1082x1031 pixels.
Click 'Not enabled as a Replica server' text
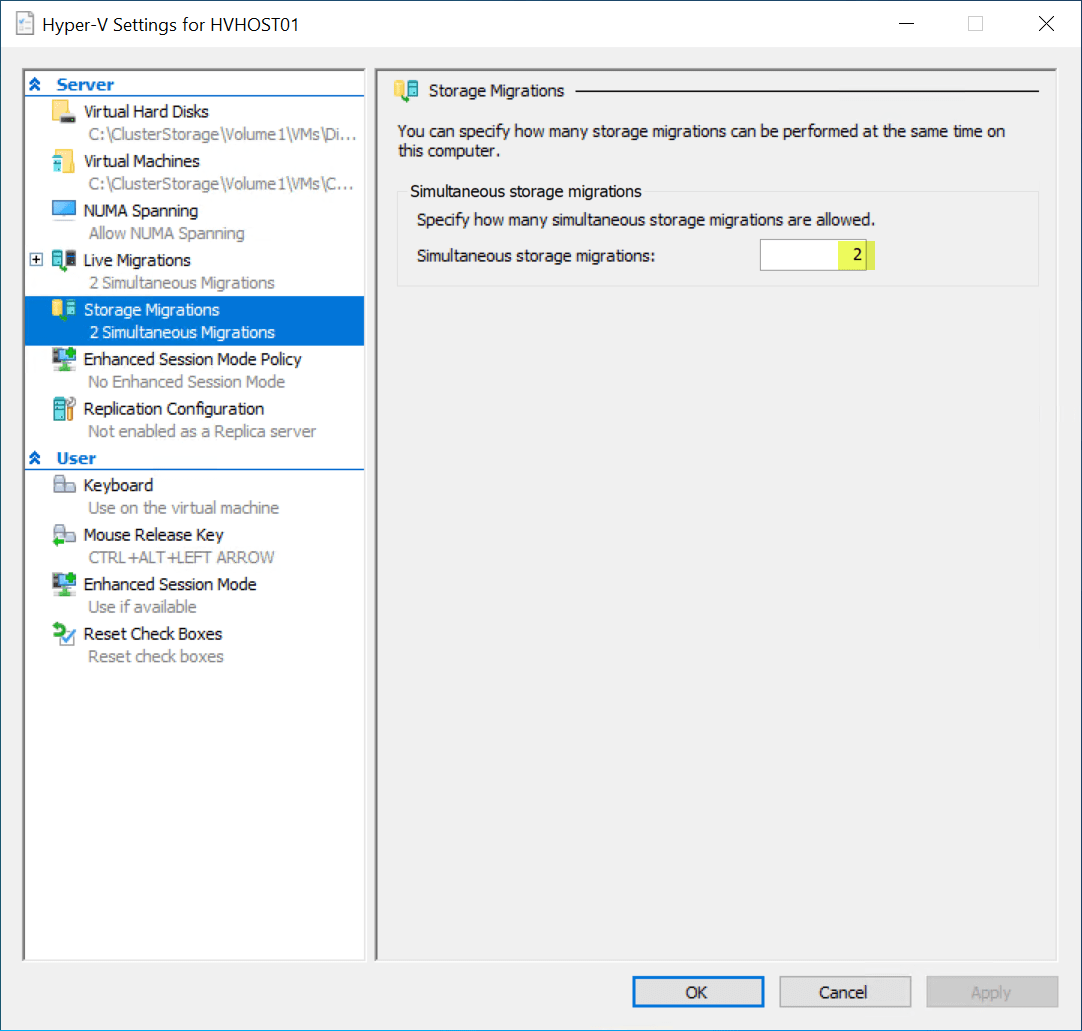click(x=201, y=431)
